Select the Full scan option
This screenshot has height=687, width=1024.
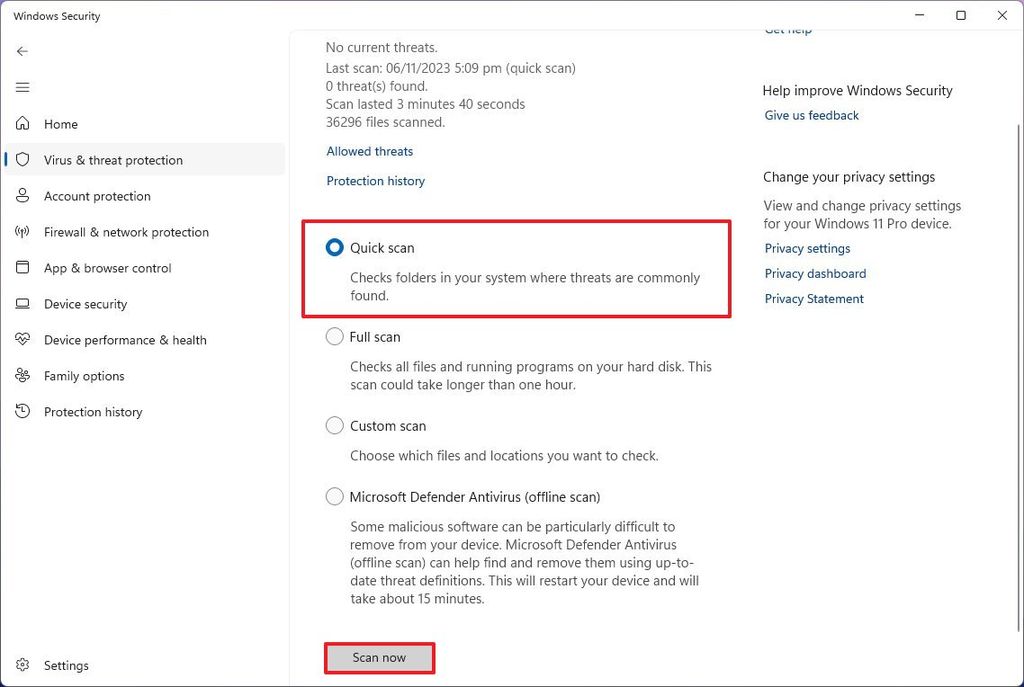tap(334, 337)
